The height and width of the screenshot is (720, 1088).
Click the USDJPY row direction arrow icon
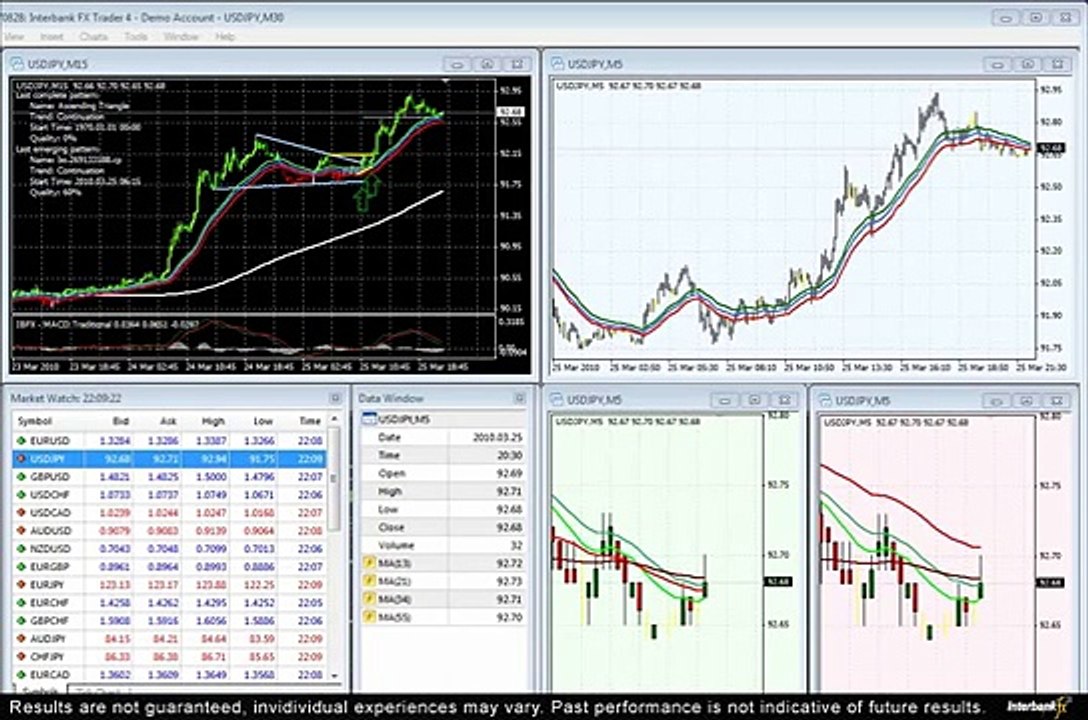22,458
